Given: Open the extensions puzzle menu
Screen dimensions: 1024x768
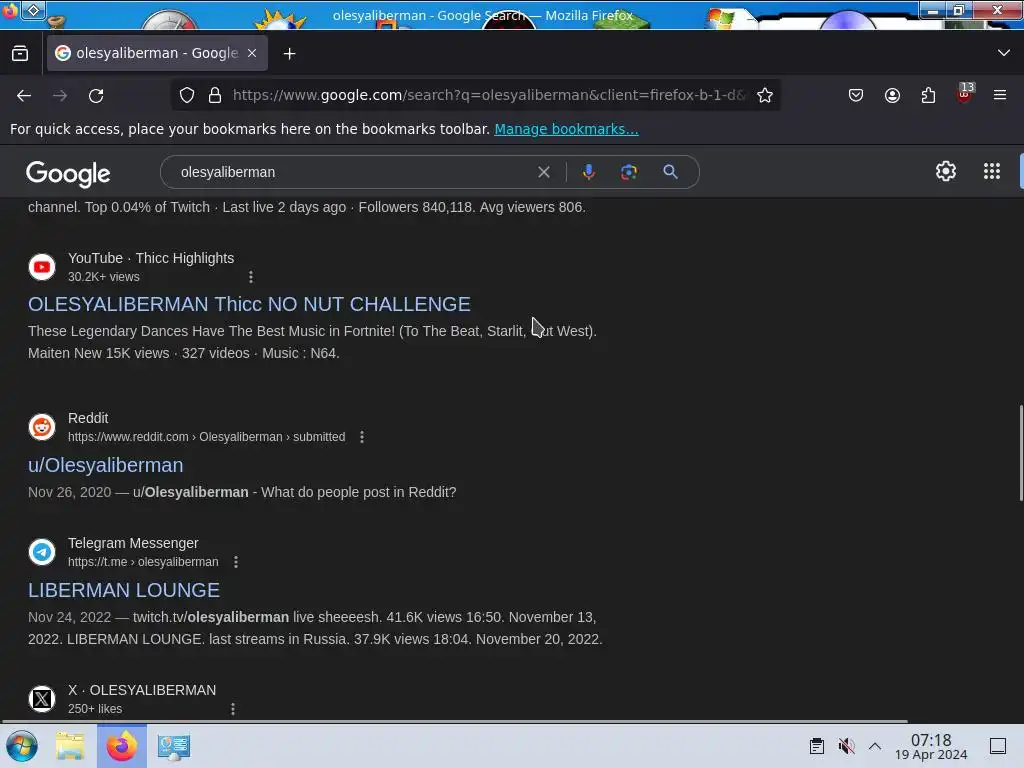Looking at the screenshot, I should click(928, 95).
